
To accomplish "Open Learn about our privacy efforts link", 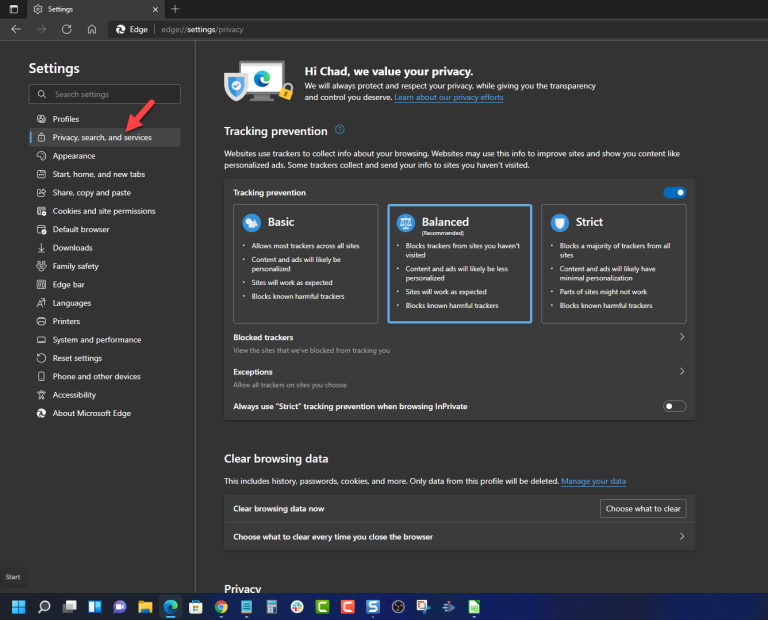I will pos(449,97).
